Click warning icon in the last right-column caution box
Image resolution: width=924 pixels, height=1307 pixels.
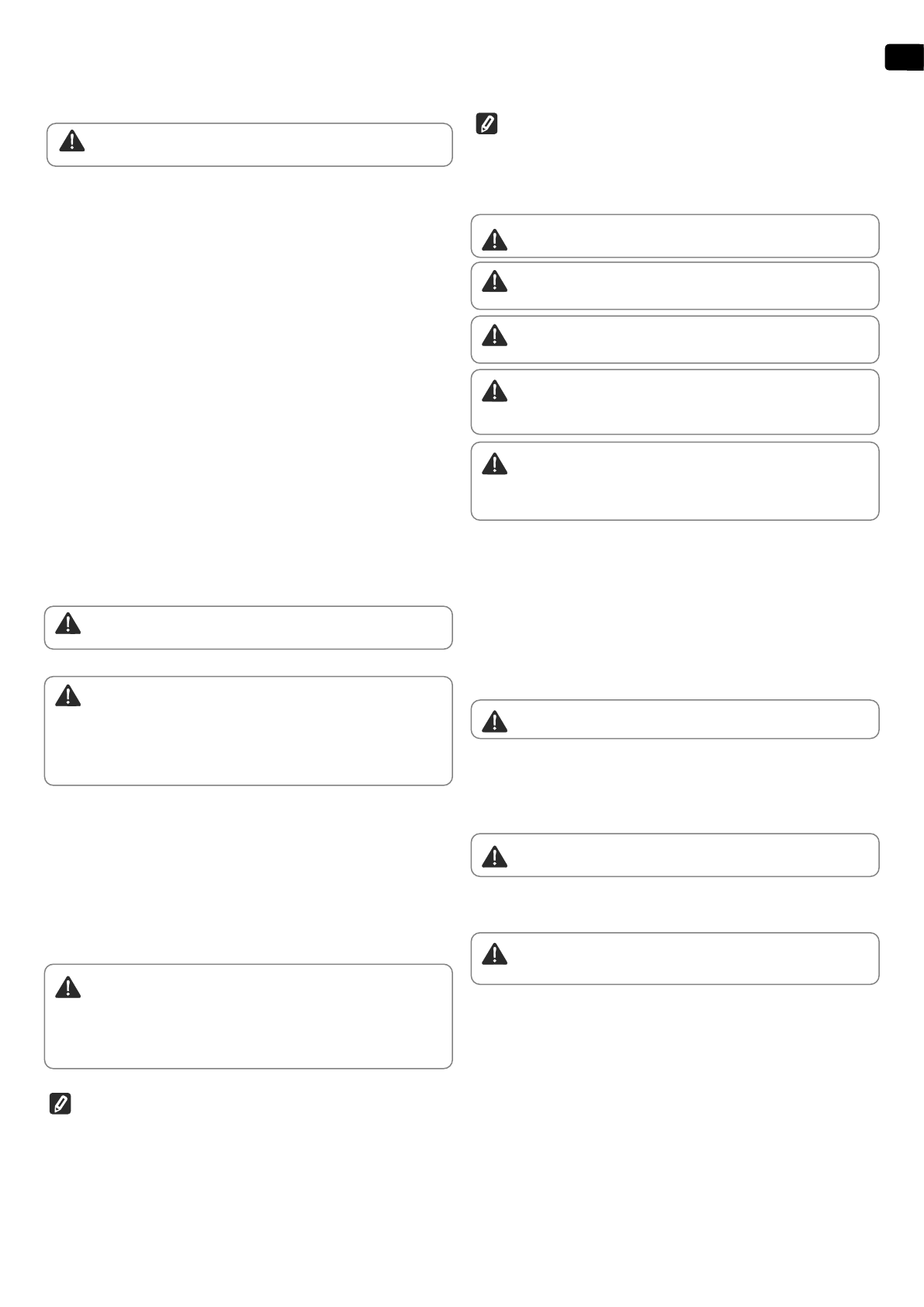[x=494, y=954]
